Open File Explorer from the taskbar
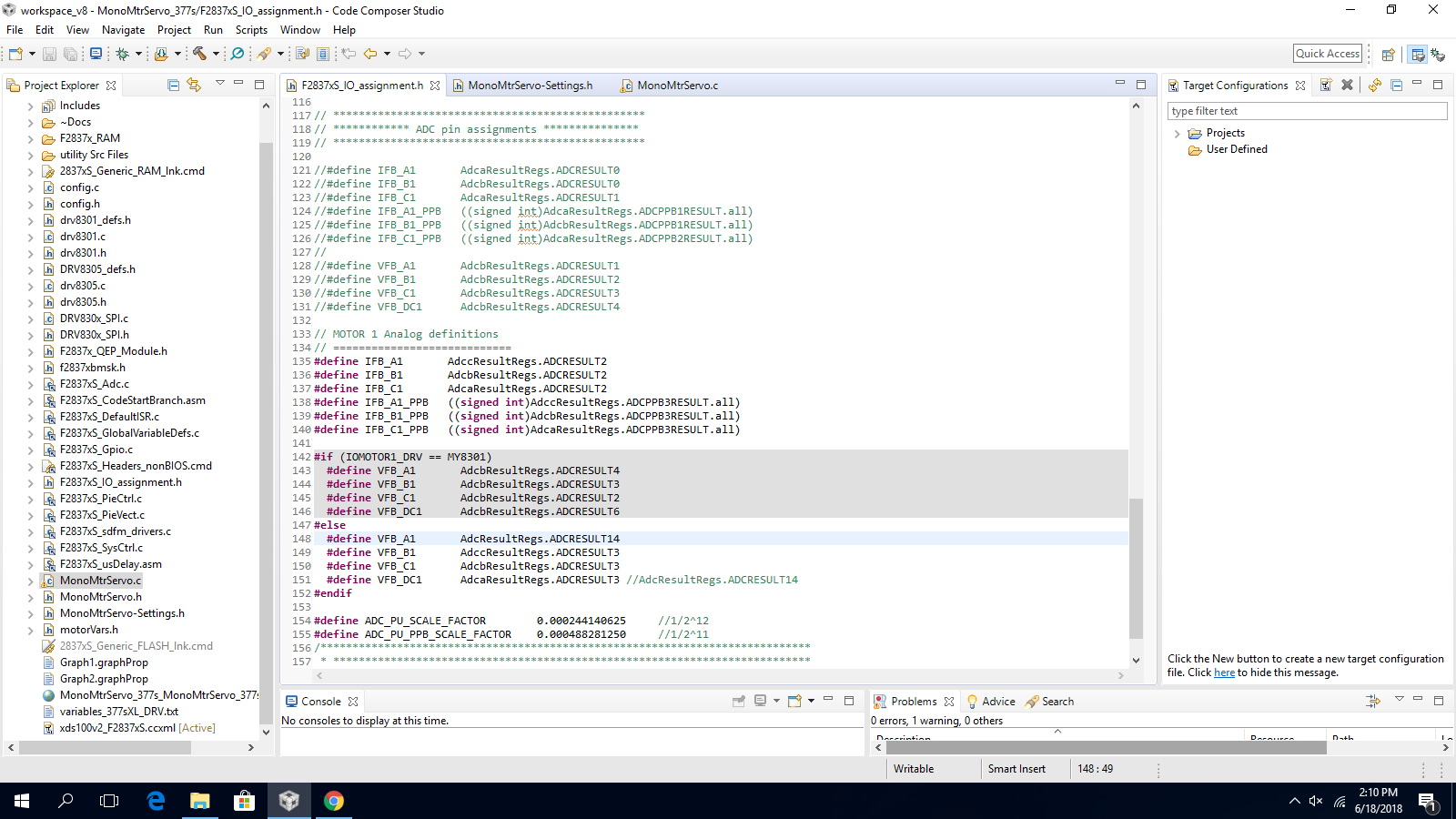1456x819 pixels. [200, 801]
